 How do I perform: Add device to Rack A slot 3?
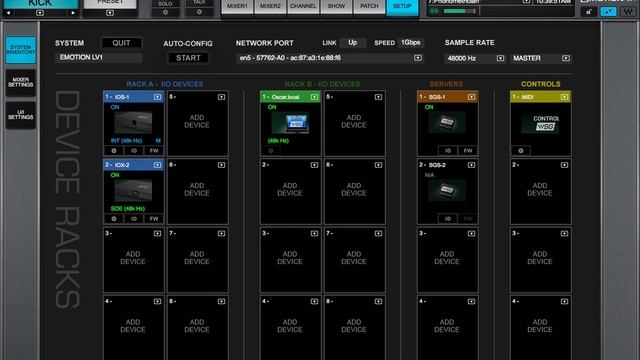(x=133, y=258)
